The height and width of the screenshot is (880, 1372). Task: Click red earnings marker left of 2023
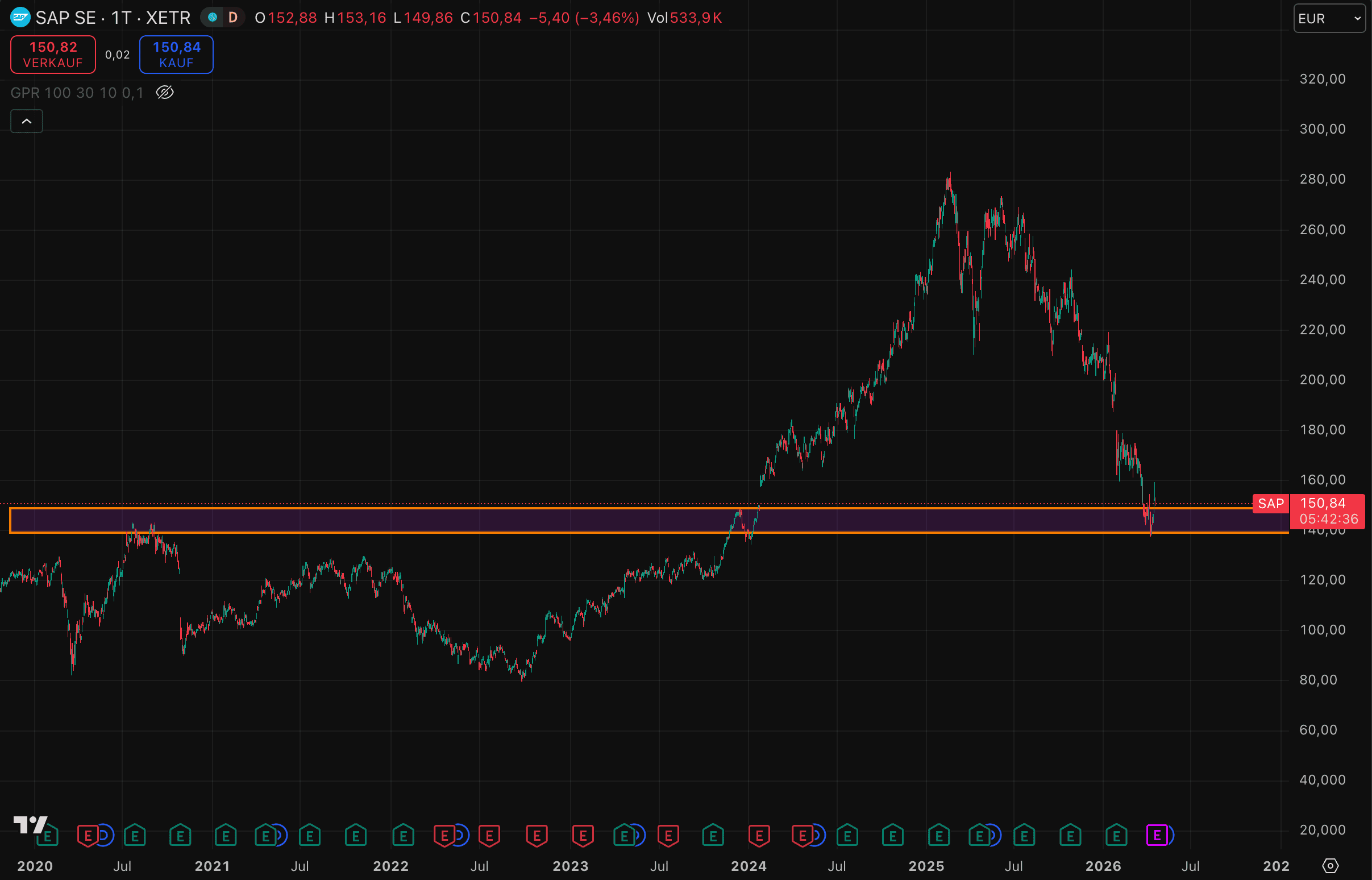tap(537, 836)
